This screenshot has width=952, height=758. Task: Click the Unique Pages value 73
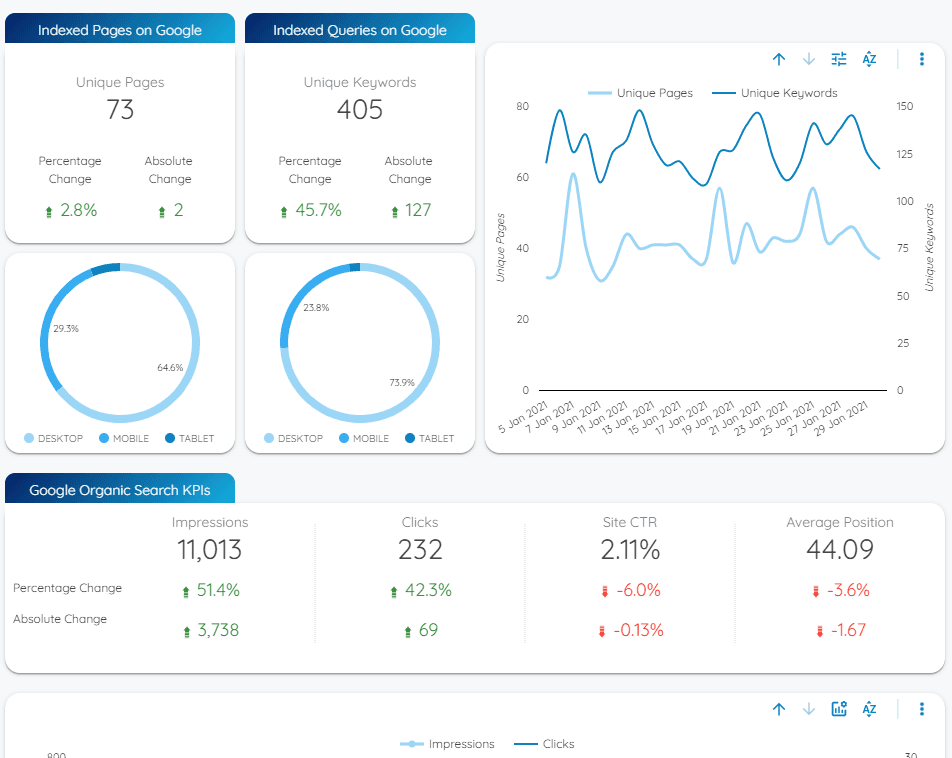(x=120, y=110)
